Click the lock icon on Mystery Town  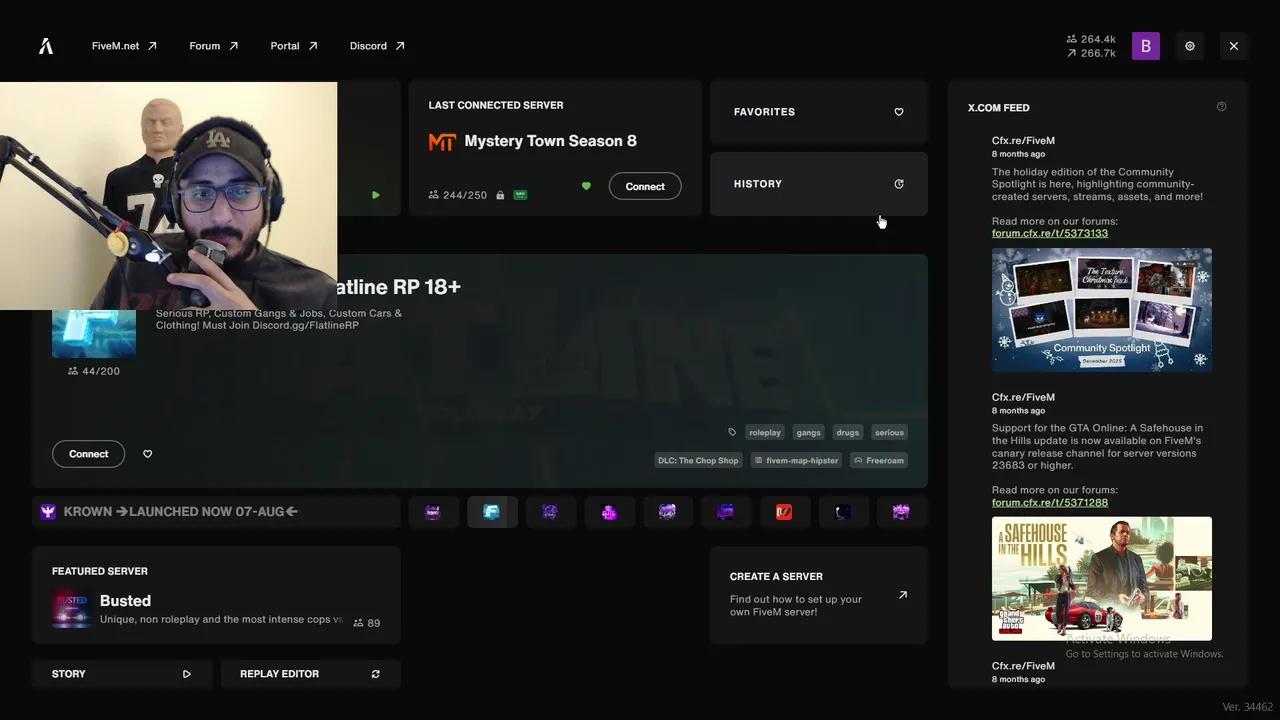[500, 195]
